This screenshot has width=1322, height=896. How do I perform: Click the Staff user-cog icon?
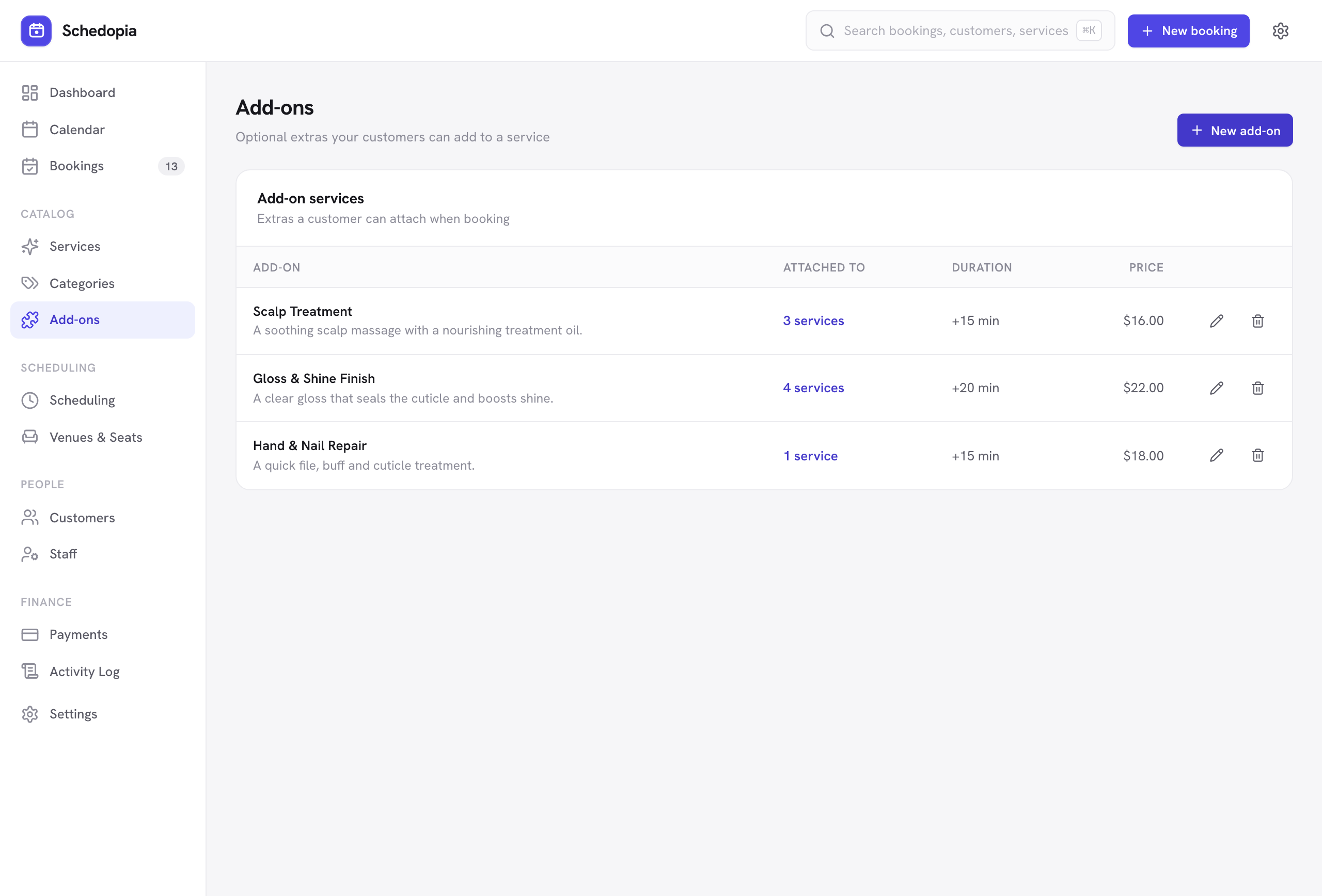[x=29, y=554]
